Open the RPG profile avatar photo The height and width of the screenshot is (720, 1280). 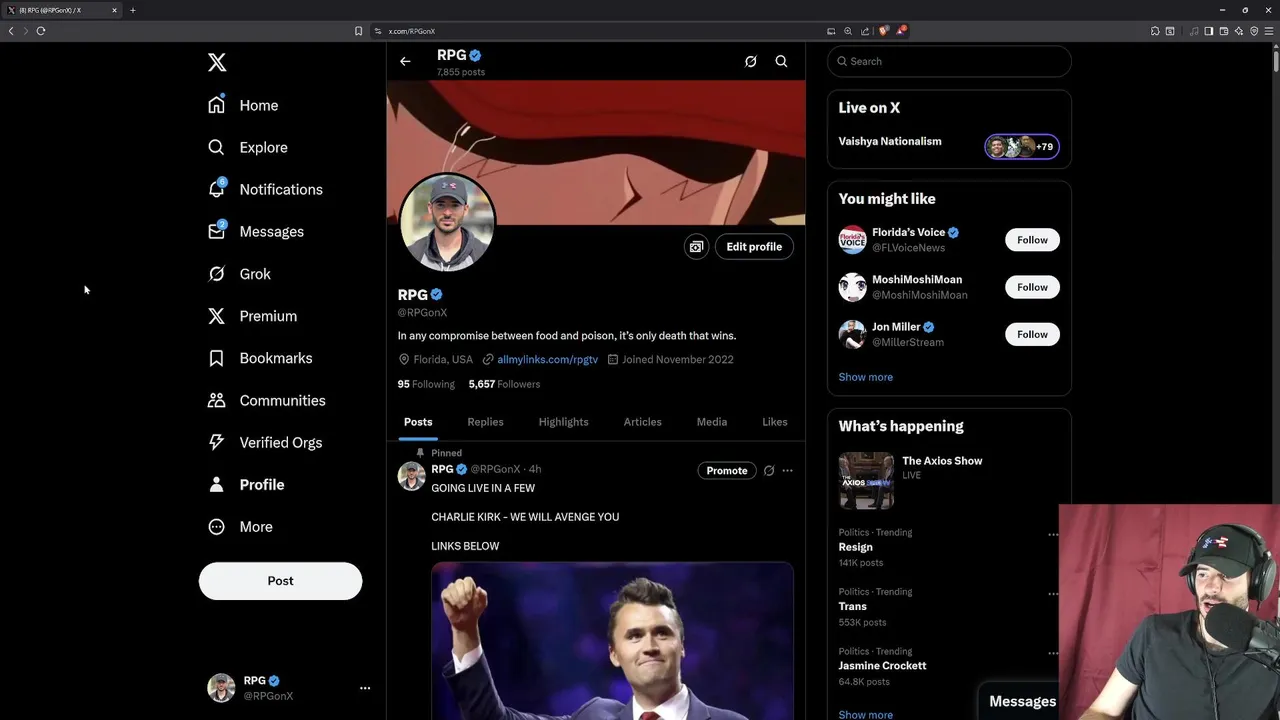pyautogui.click(x=447, y=222)
